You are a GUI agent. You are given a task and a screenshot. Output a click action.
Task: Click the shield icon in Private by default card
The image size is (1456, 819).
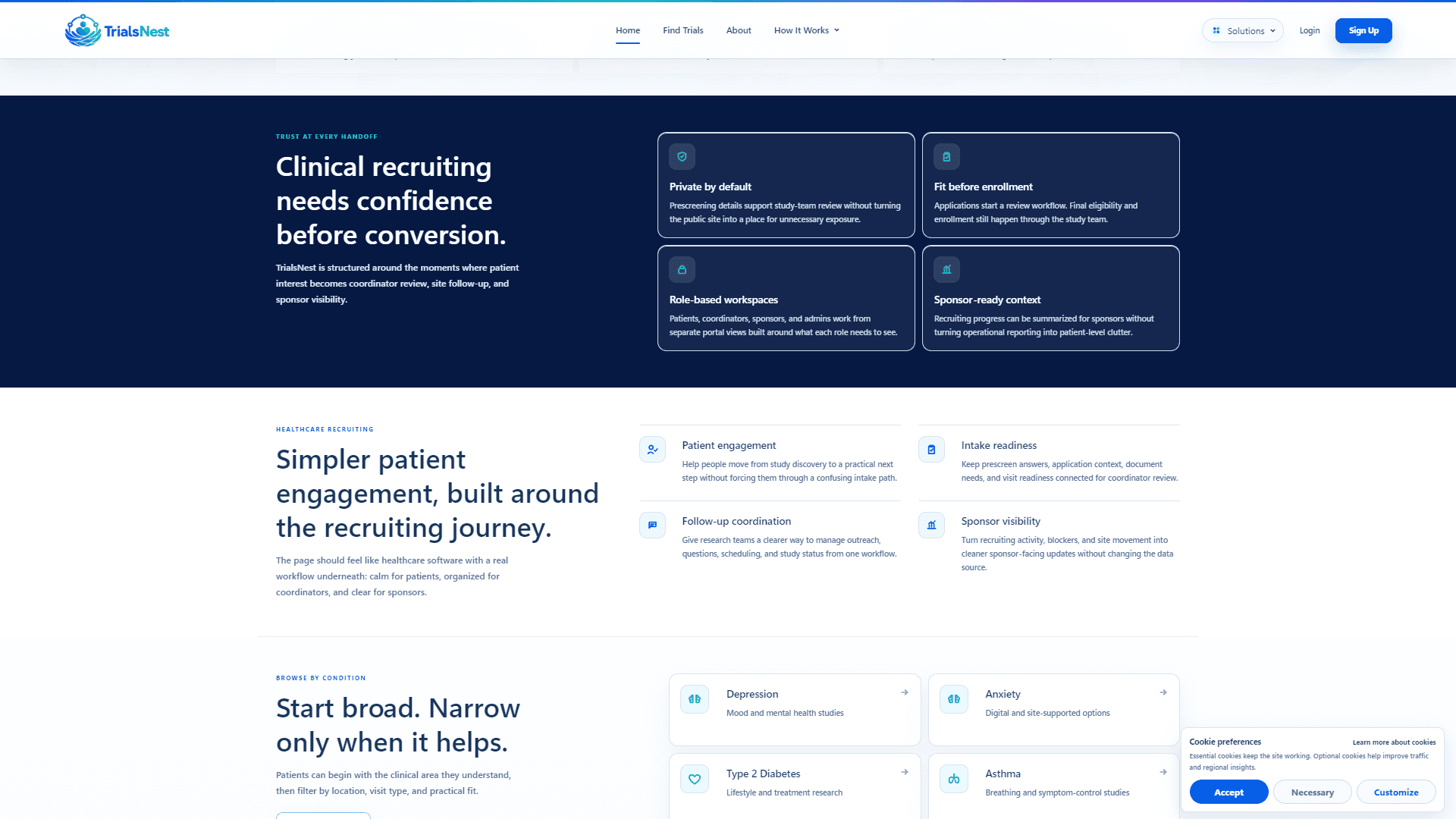click(x=682, y=157)
